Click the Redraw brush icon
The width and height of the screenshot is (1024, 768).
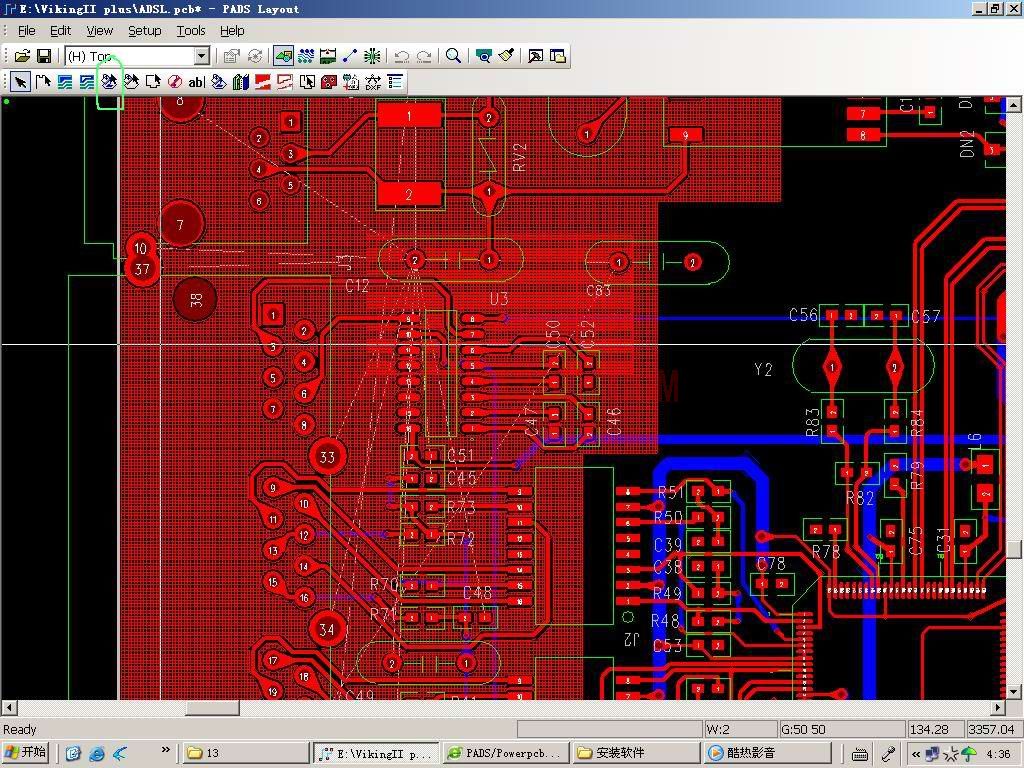[507, 56]
